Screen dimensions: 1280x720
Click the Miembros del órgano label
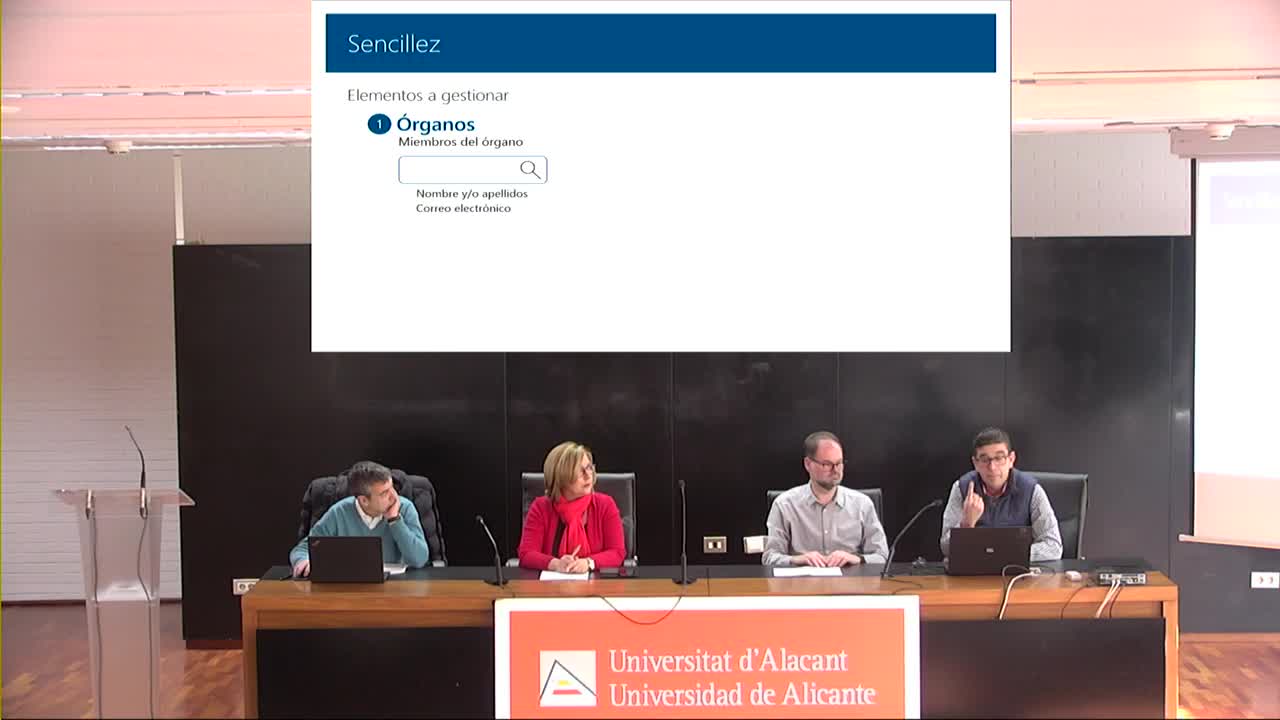click(x=460, y=142)
